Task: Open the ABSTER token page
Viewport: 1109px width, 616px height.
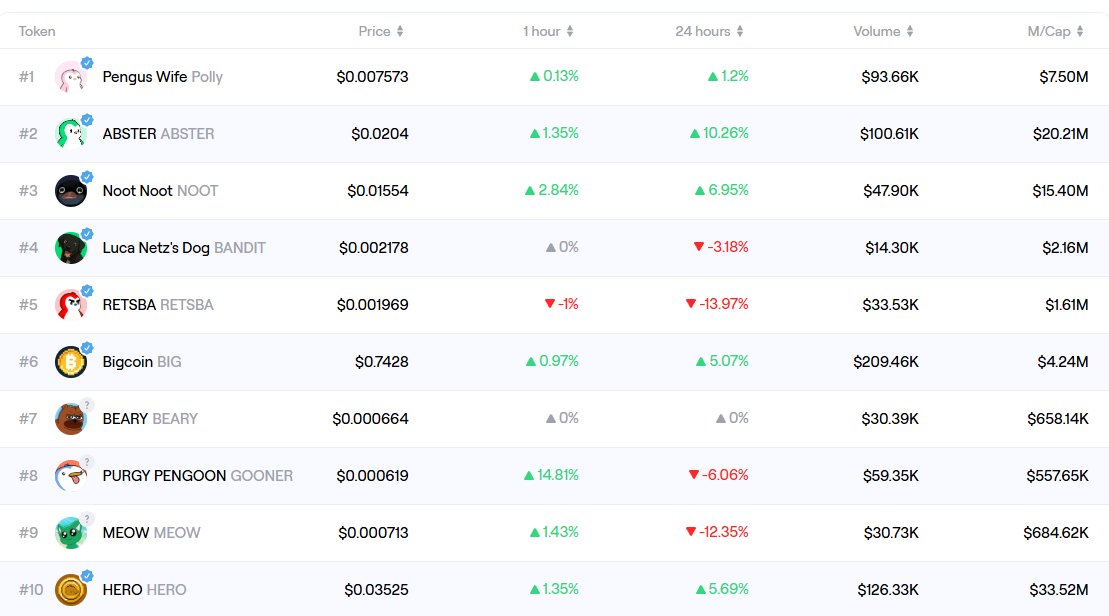Action: click(x=158, y=134)
